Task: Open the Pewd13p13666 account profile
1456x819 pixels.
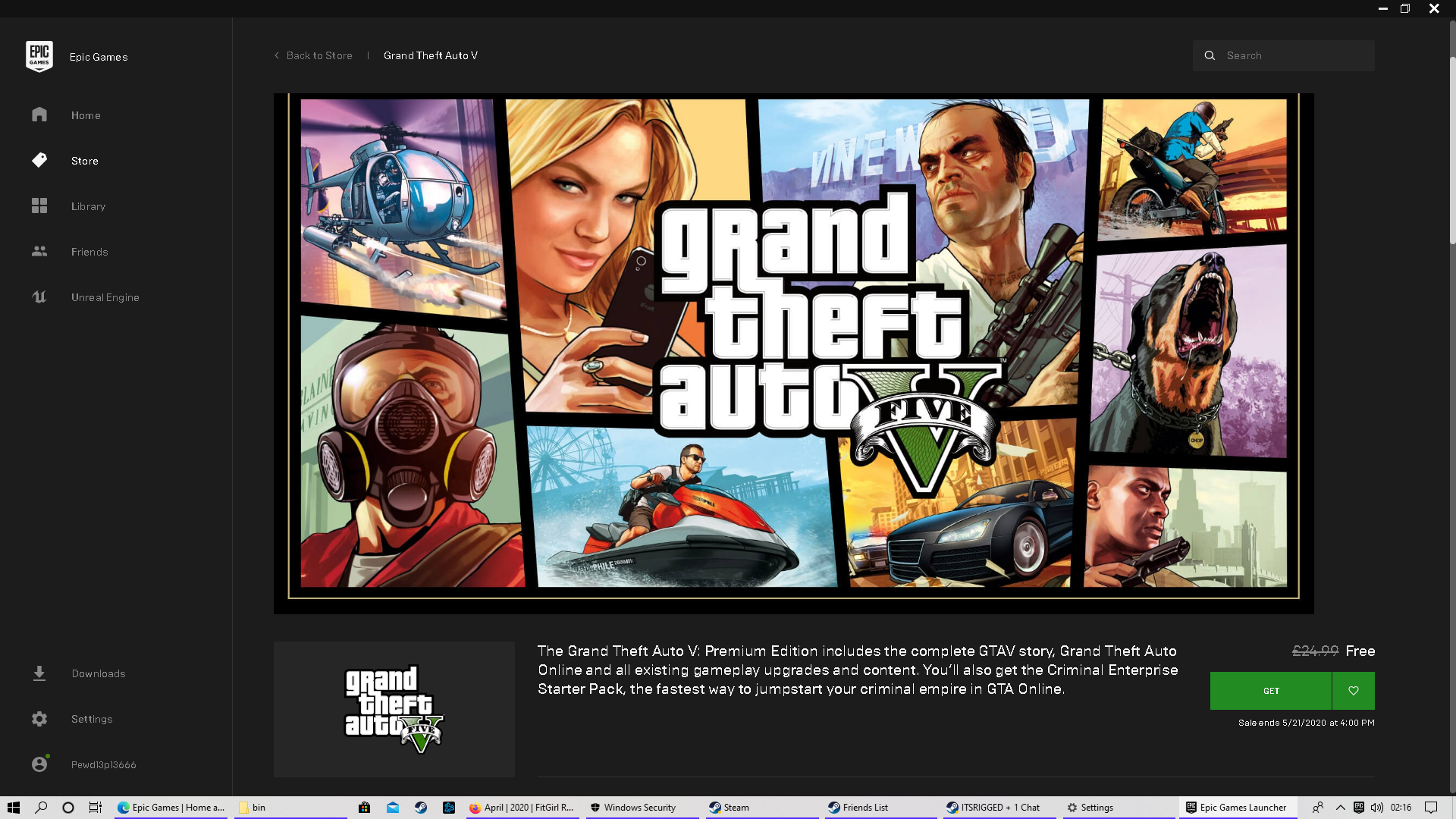Action: [103, 764]
